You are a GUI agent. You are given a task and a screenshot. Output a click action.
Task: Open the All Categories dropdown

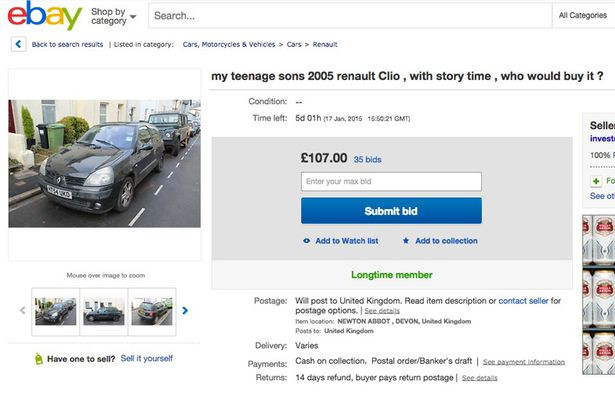(x=582, y=16)
